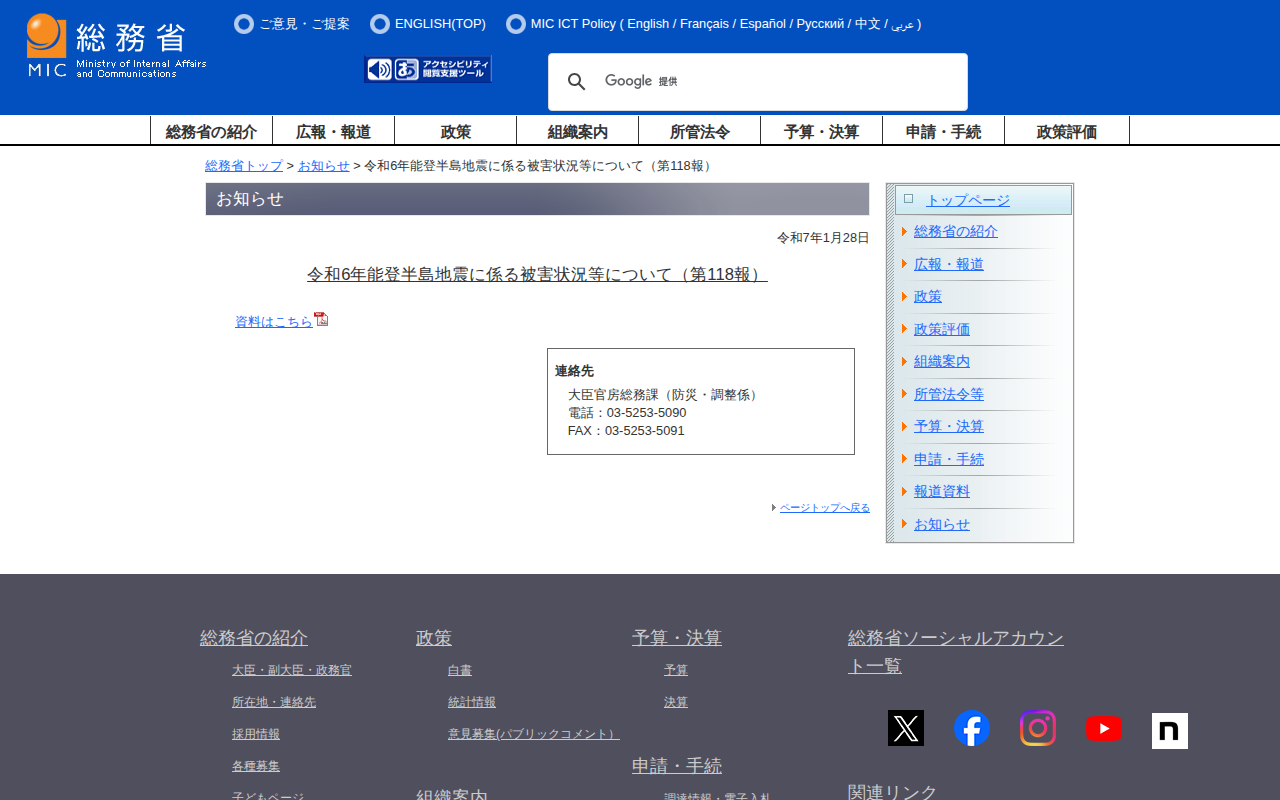Image resolution: width=1280 pixels, height=800 pixels.
Task: Click the PDF icon beside 資料はこちら
Action: click(321, 320)
